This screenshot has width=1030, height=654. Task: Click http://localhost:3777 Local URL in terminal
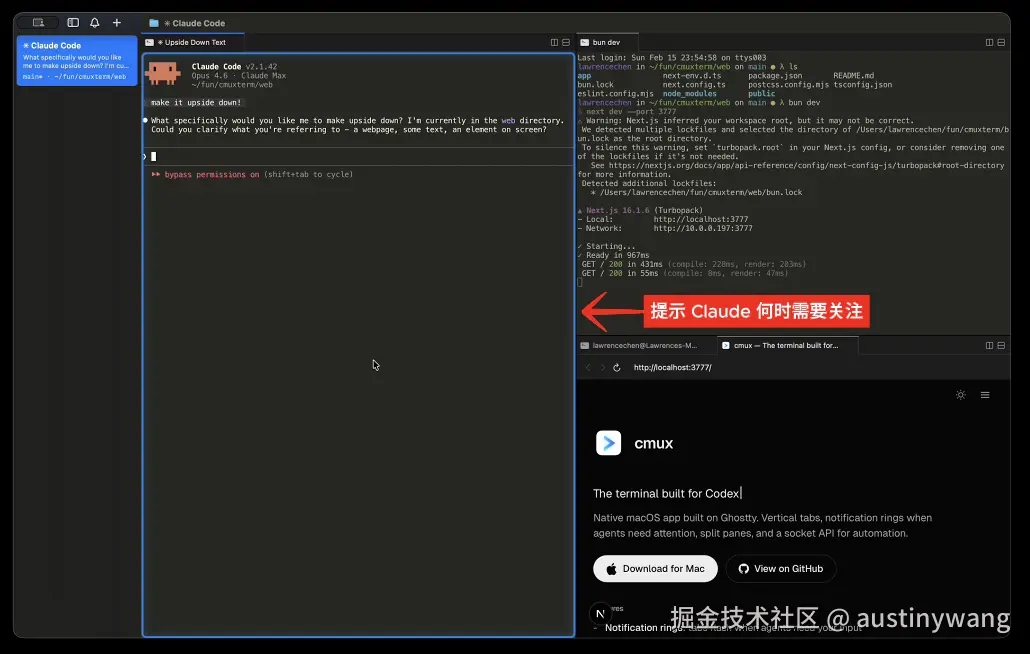coord(700,219)
